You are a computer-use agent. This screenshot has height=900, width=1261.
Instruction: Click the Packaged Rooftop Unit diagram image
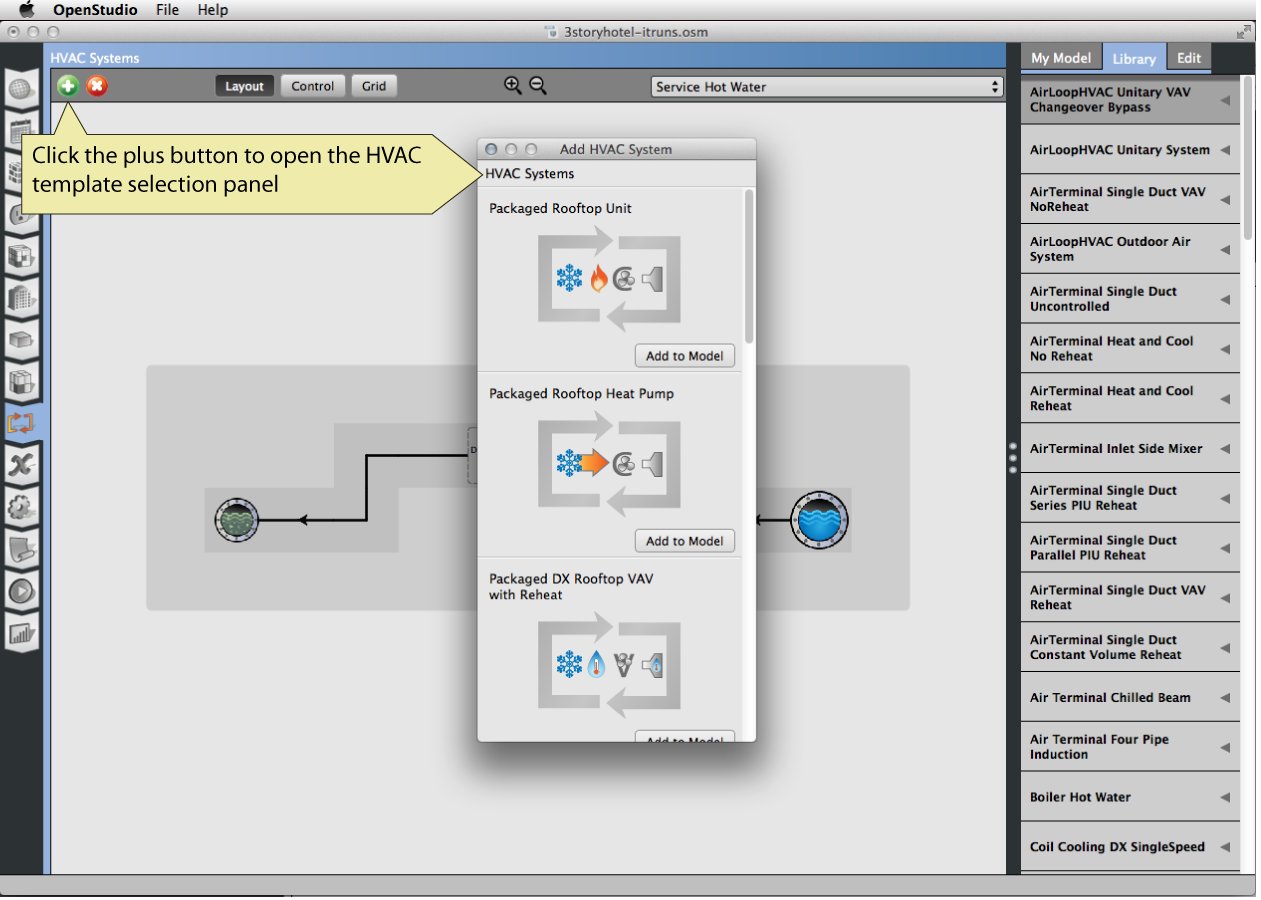coord(609,277)
